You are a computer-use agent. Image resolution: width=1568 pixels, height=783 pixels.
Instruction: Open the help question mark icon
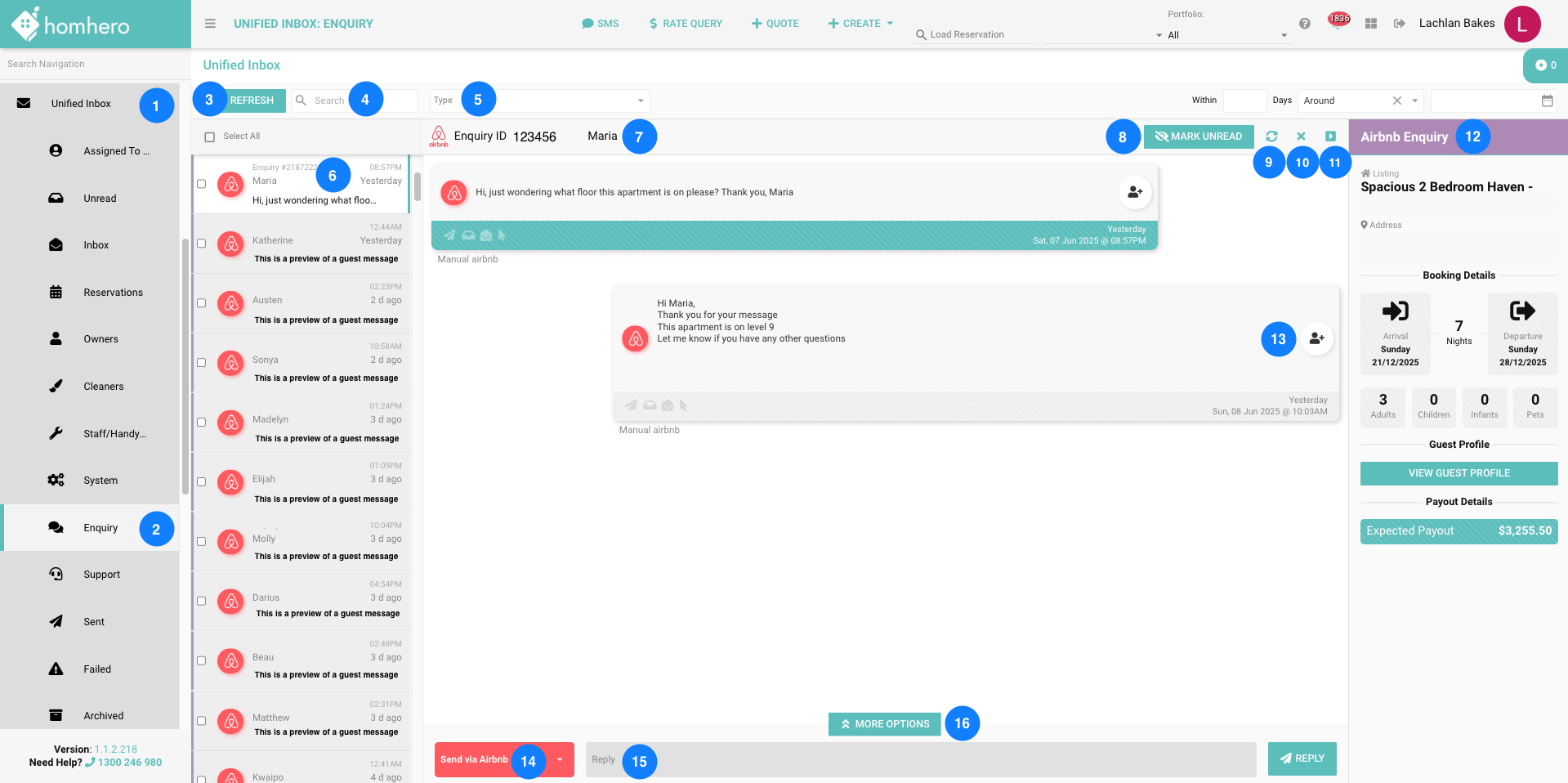coord(1305,24)
